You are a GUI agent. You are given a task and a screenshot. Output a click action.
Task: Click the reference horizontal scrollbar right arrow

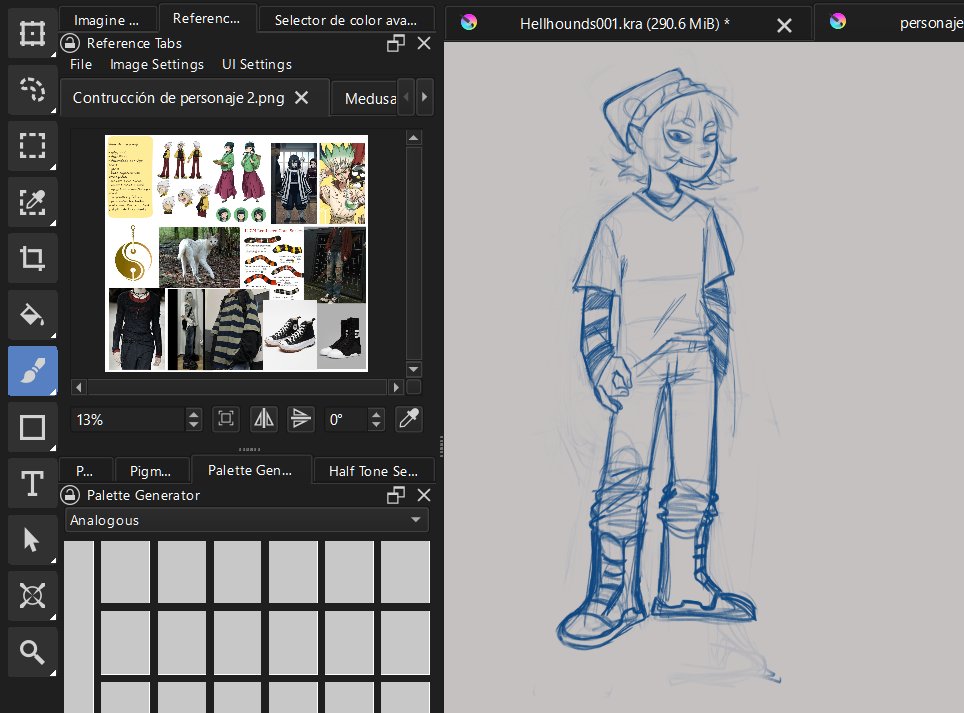click(397, 387)
